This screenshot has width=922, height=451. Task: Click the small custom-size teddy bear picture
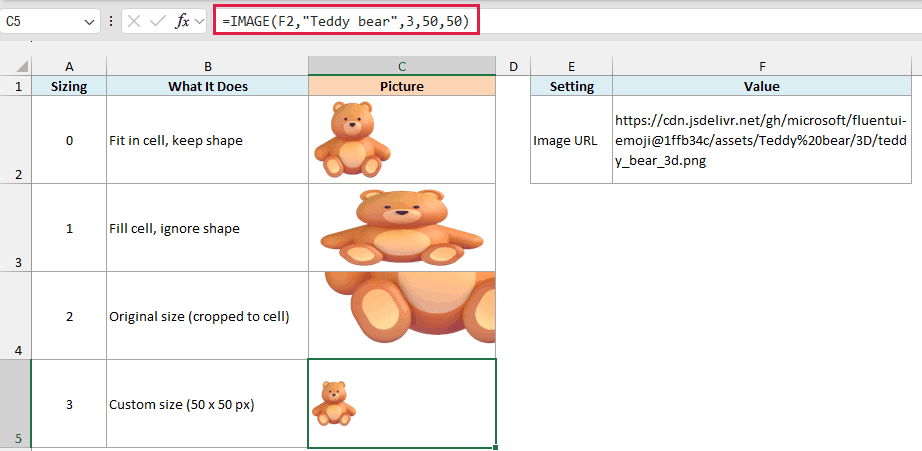coord(333,403)
